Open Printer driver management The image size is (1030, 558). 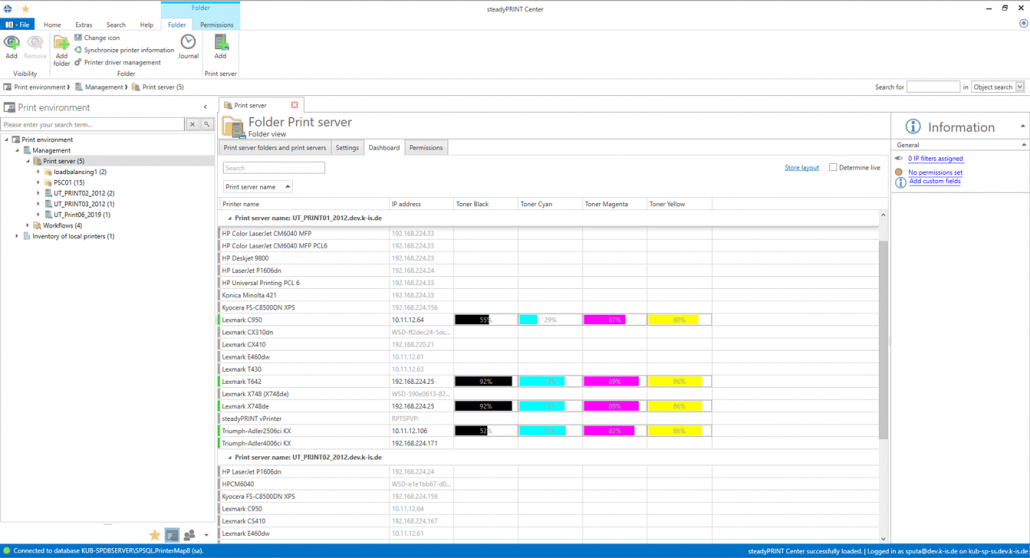tap(118, 62)
